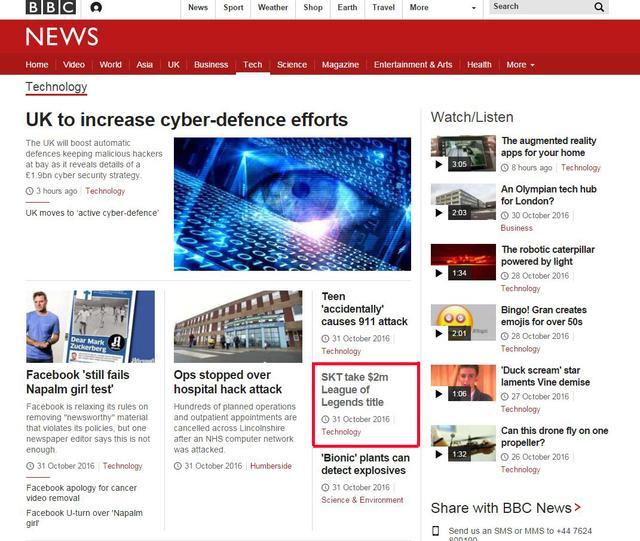Click Technology tag under cyber-defence summary

click(x=105, y=191)
